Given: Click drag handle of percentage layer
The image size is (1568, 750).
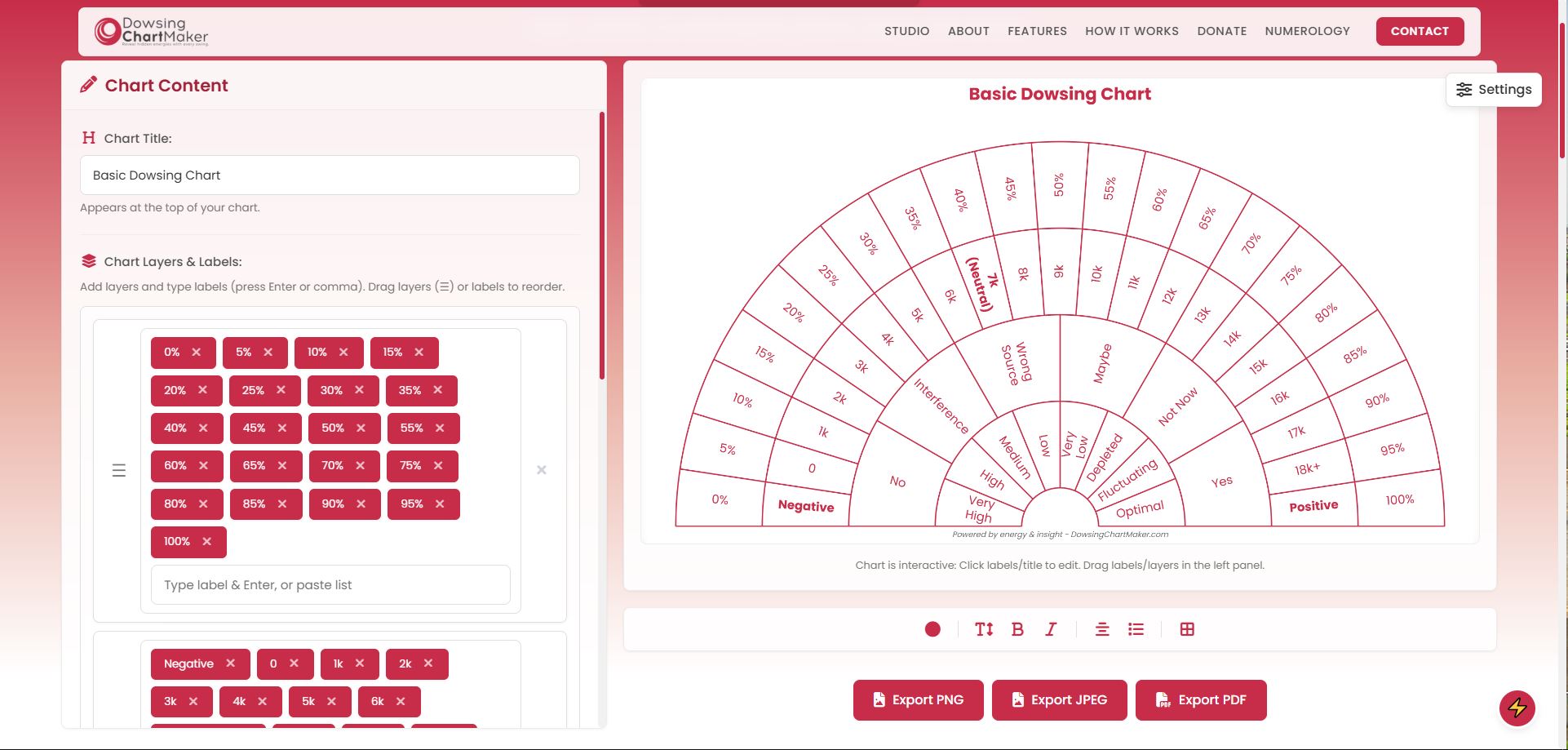Looking at the screenshot, I should pos(119,471).
